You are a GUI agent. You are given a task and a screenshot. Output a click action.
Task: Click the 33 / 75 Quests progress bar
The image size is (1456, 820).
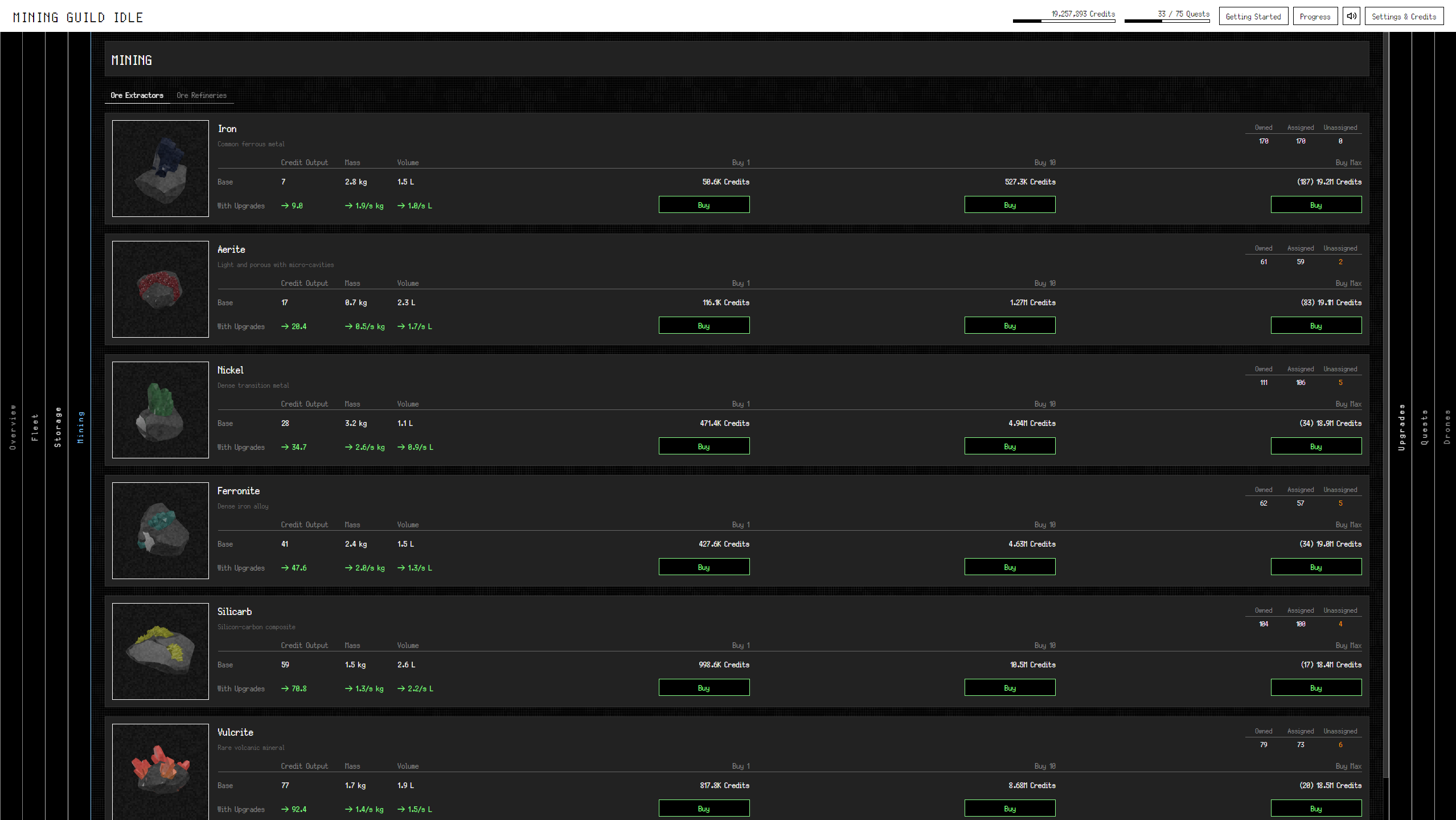tap(1167, 20)
